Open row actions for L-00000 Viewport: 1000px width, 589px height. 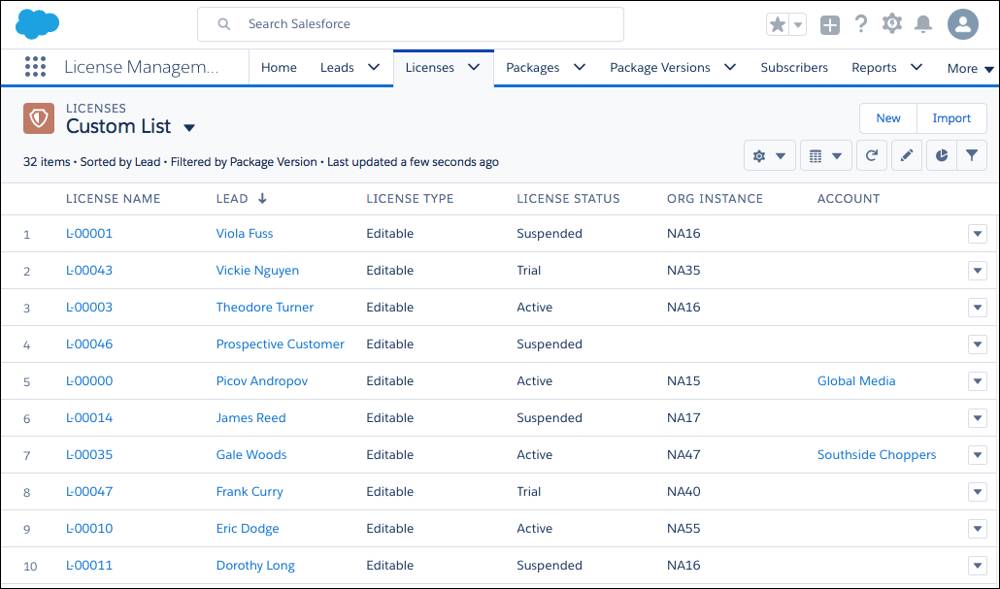click(977, 381)
